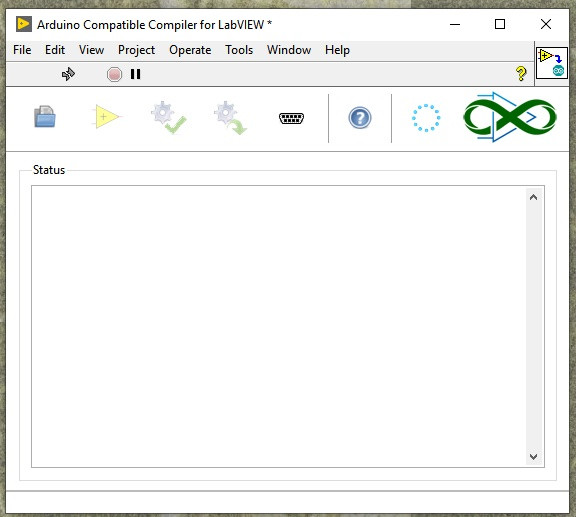Open help with the blue question mark icon

coord(360,118)
